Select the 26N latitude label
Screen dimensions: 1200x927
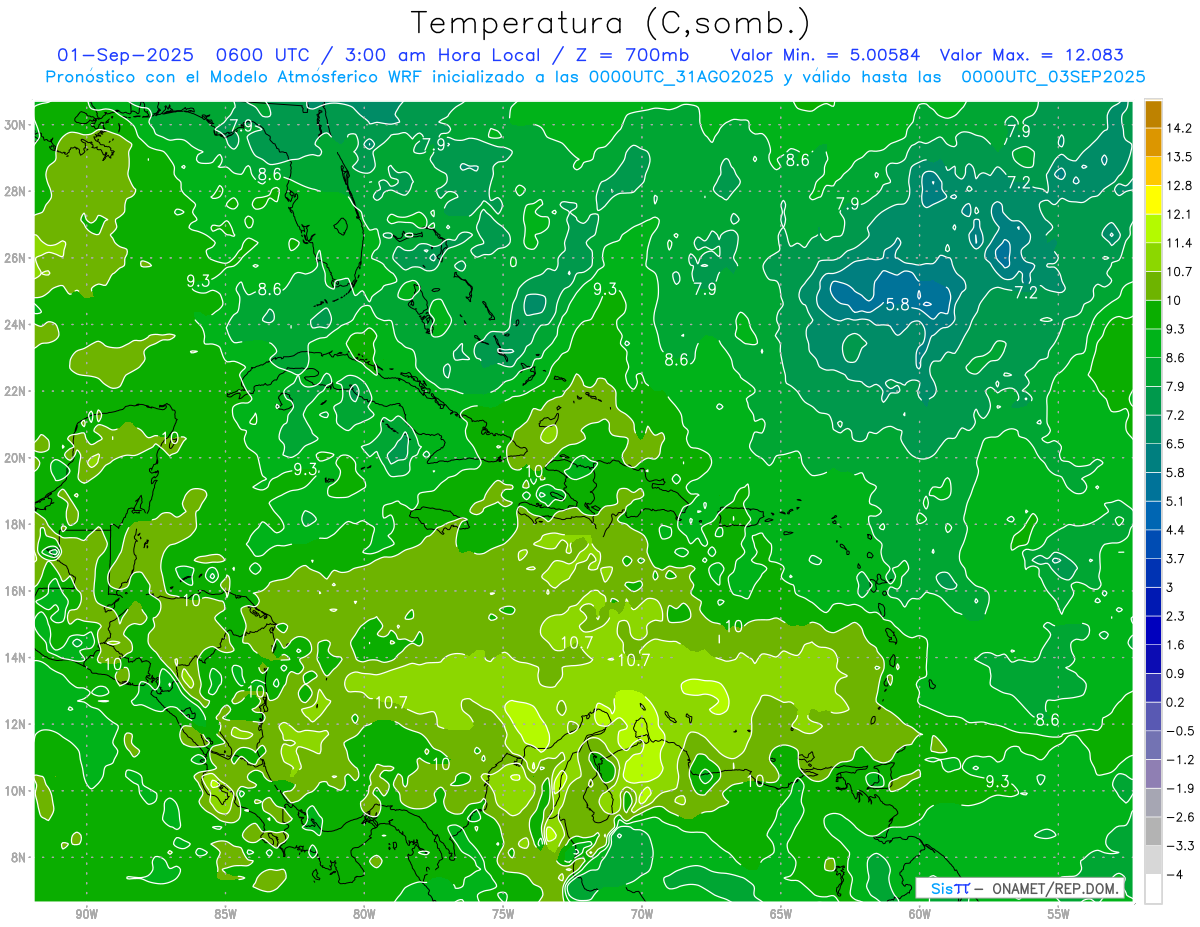click(16, 258)
